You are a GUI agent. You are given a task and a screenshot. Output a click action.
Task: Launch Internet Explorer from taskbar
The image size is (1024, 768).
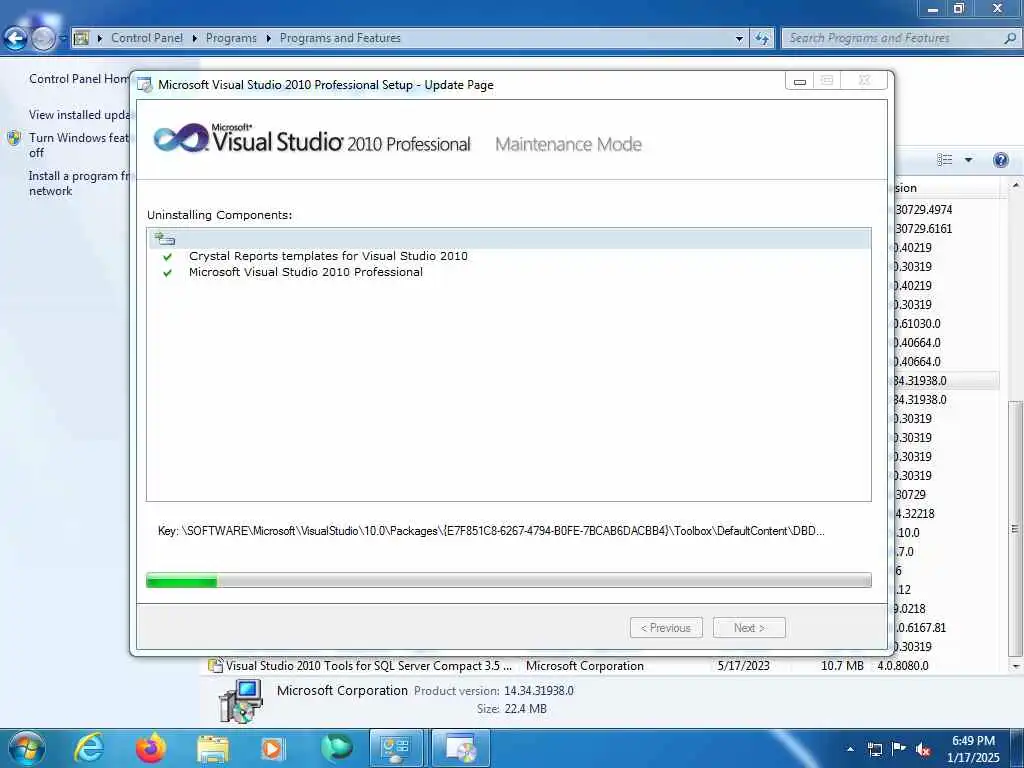(89, 748)
